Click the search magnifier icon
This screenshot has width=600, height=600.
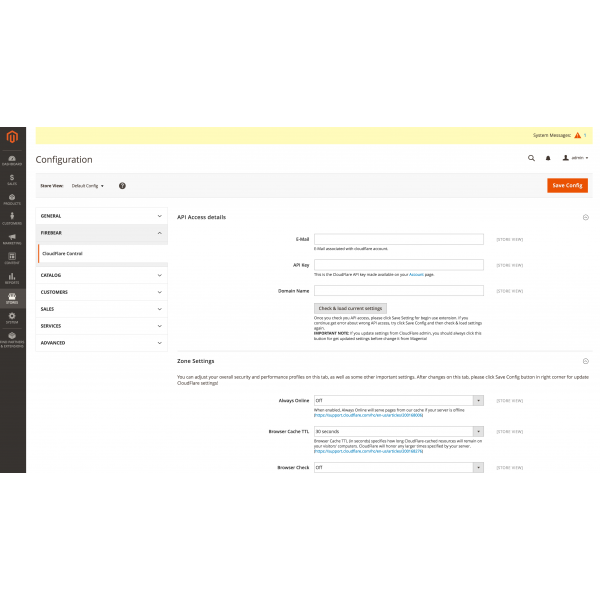531,158
